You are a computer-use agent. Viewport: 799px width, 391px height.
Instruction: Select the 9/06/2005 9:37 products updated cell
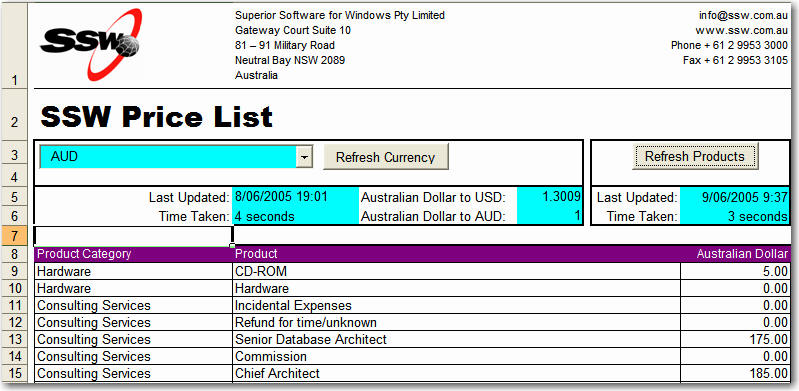(734, 197)
